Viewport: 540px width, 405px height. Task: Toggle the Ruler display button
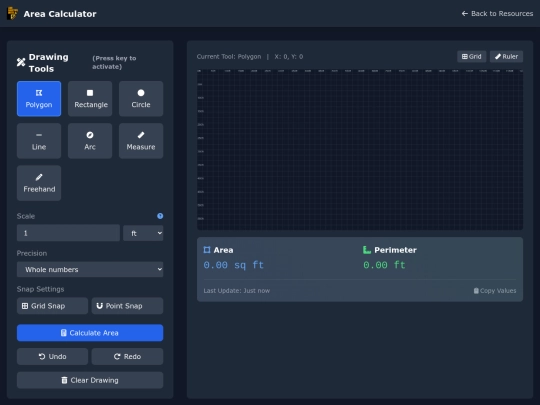pyautogui.click(x=506, y=56)
